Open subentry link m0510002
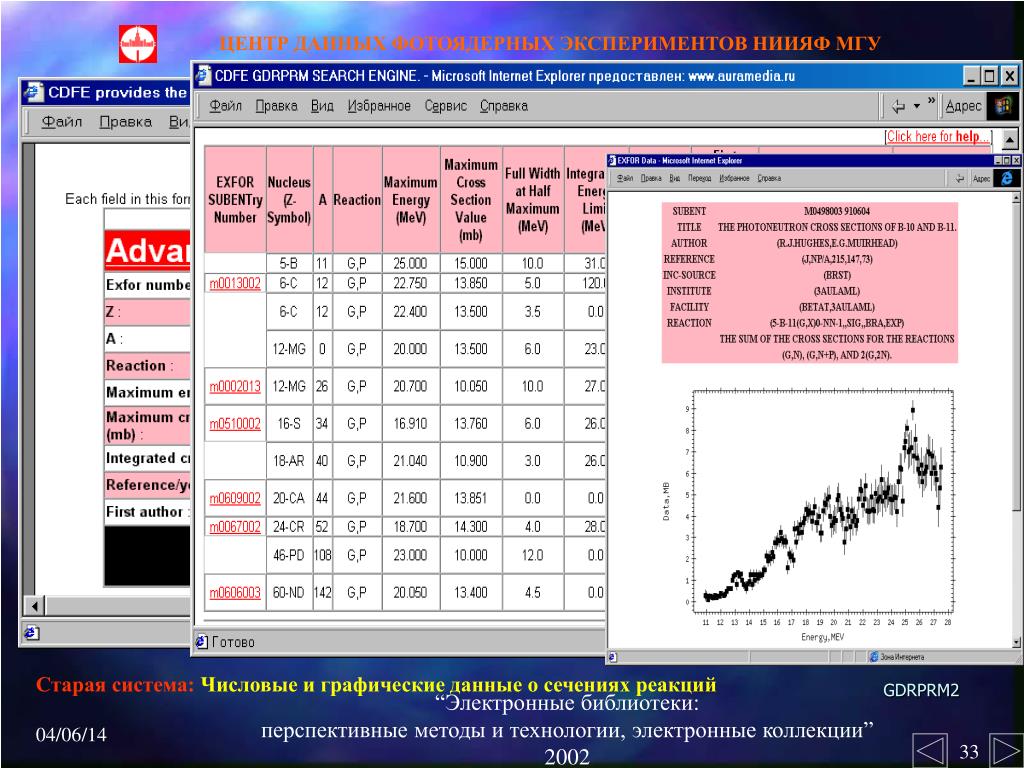Screen dimensions: 1024x768 click(x=235, y=424)
